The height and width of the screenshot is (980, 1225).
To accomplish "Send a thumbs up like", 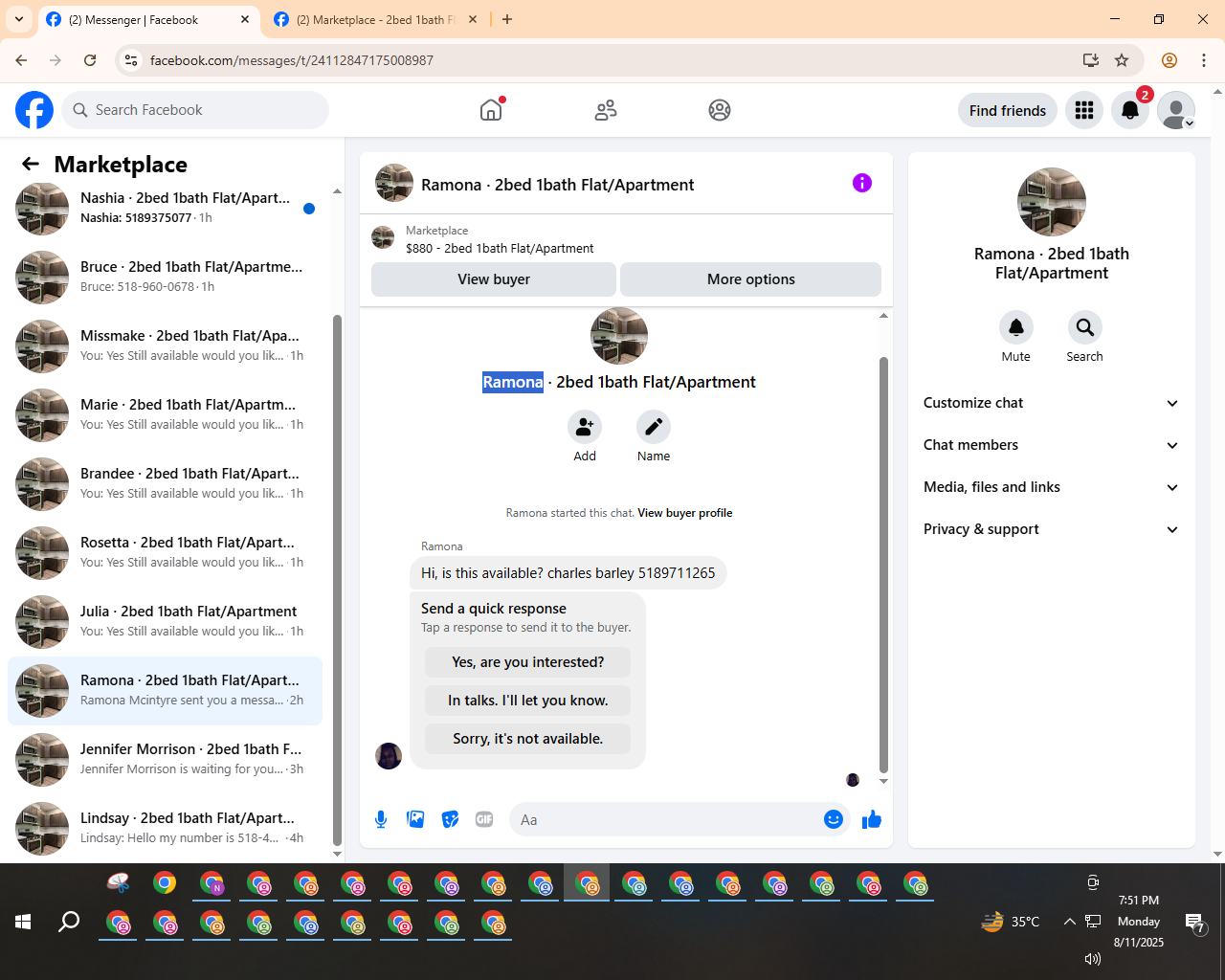I will click(x=872, y=819).
